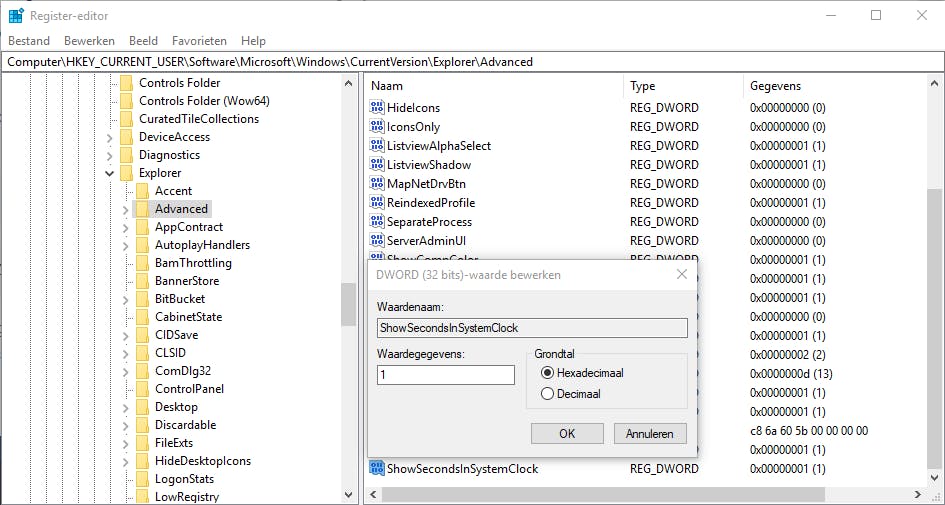
Task: Select the Hexadecimaal radio button
Action: (547, 373)
